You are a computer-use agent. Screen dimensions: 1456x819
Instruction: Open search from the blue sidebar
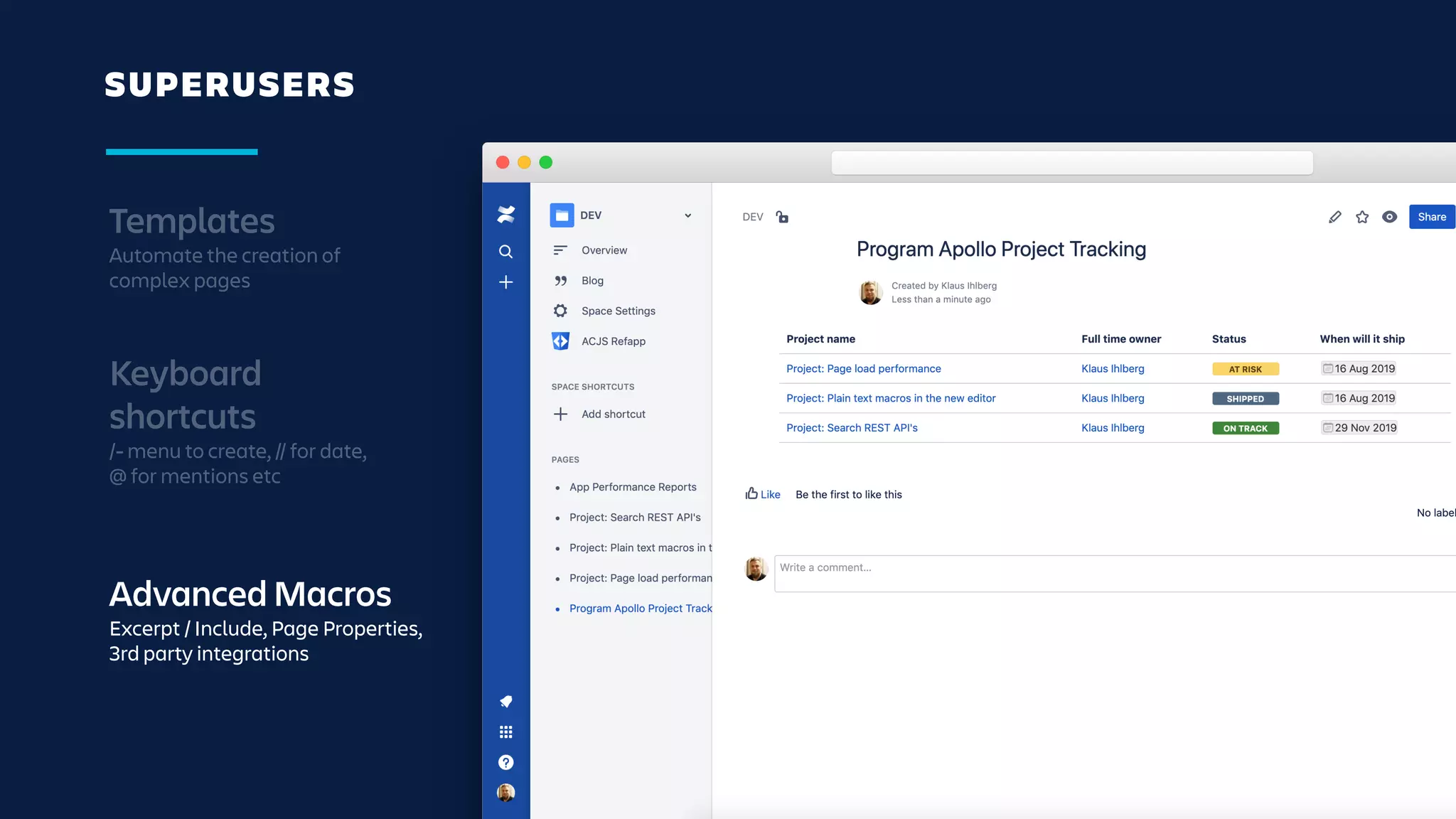(x=505, y=252)
